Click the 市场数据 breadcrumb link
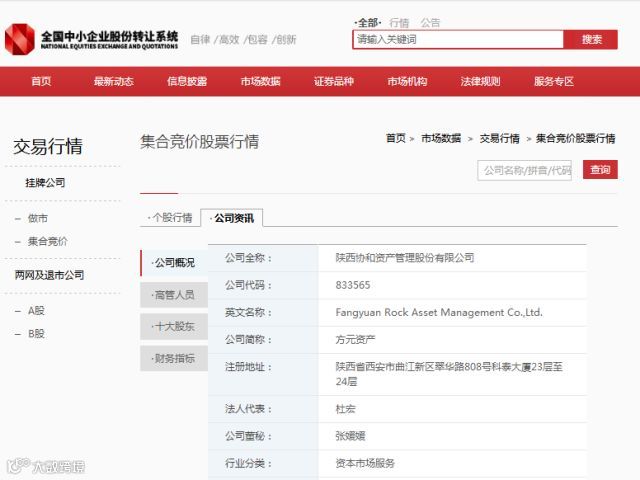Image resolution: width=640 pixels, height=480 pixels. [x=441, y=138]
